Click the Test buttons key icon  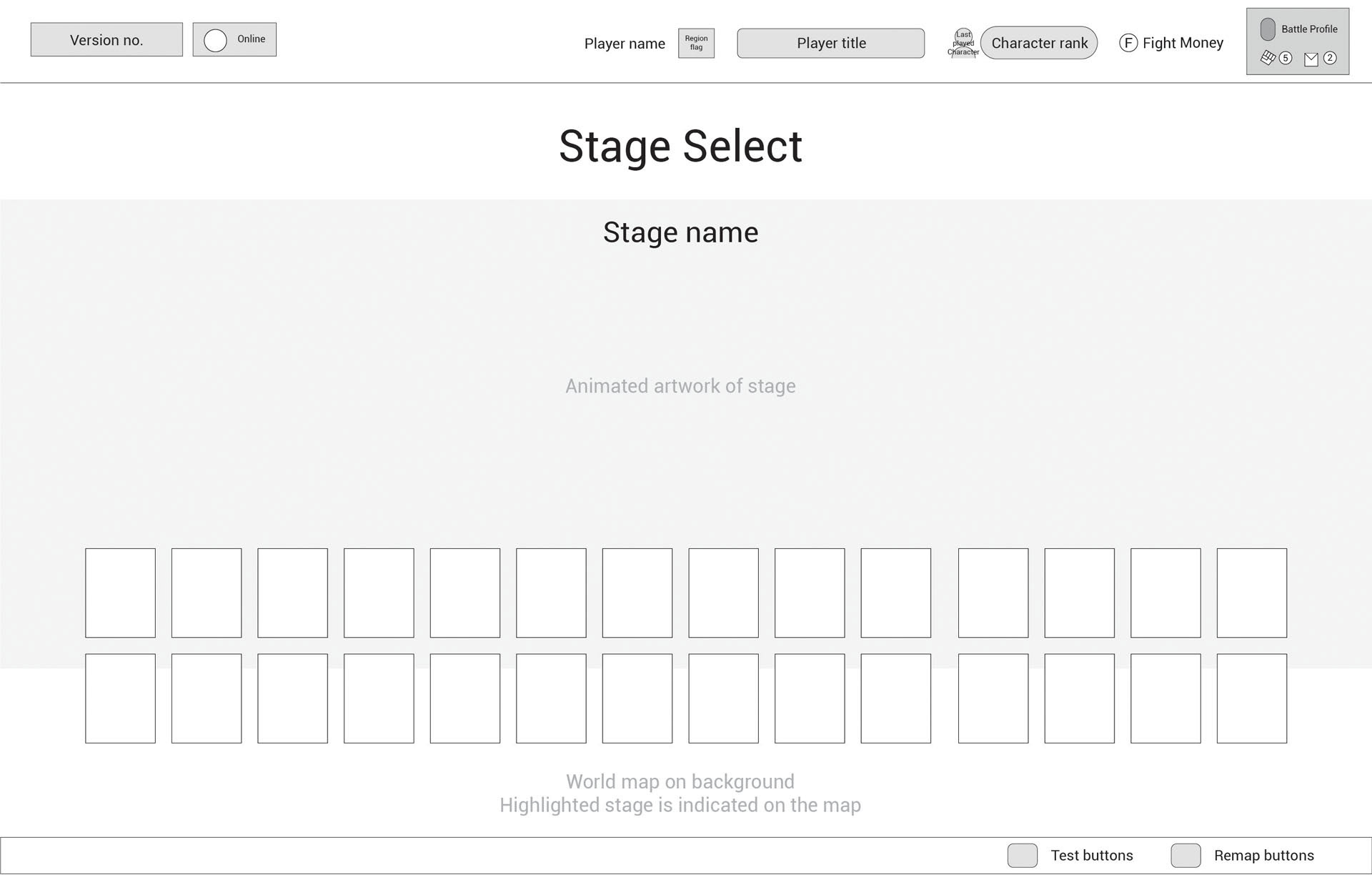tap(1022, 856)
